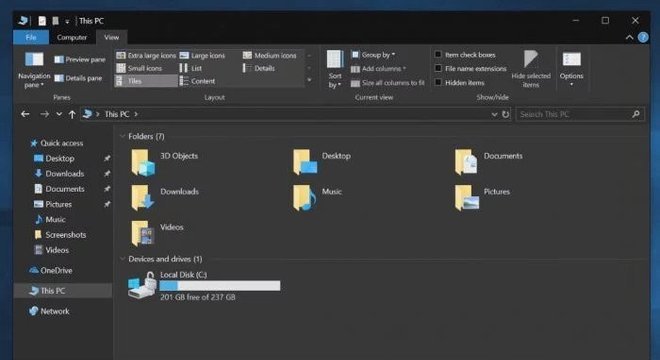Toggle the Preview pane

coord(80,59)
